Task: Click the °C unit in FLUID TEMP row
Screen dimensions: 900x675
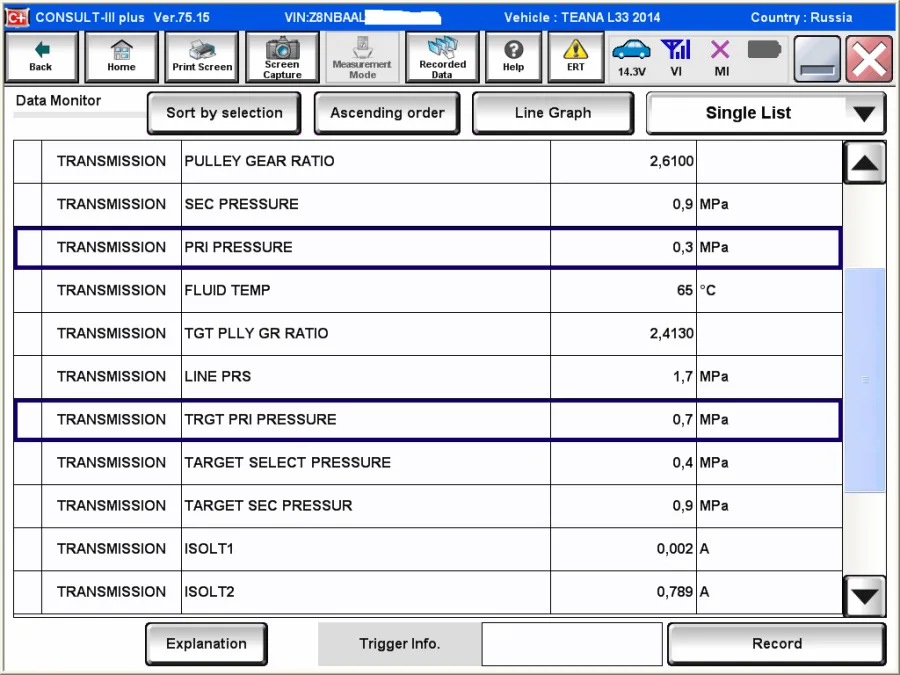Action: (708, 290)
